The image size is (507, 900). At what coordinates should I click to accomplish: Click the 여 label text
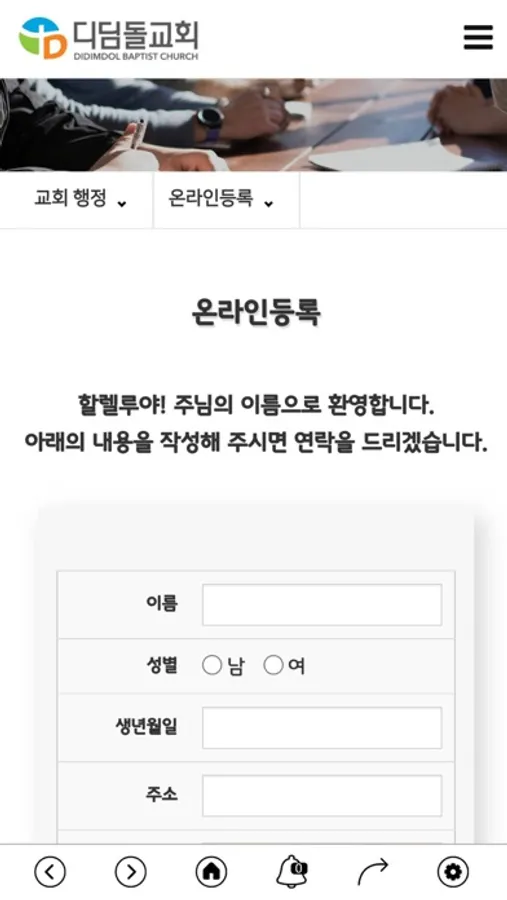tap(296, 666)
